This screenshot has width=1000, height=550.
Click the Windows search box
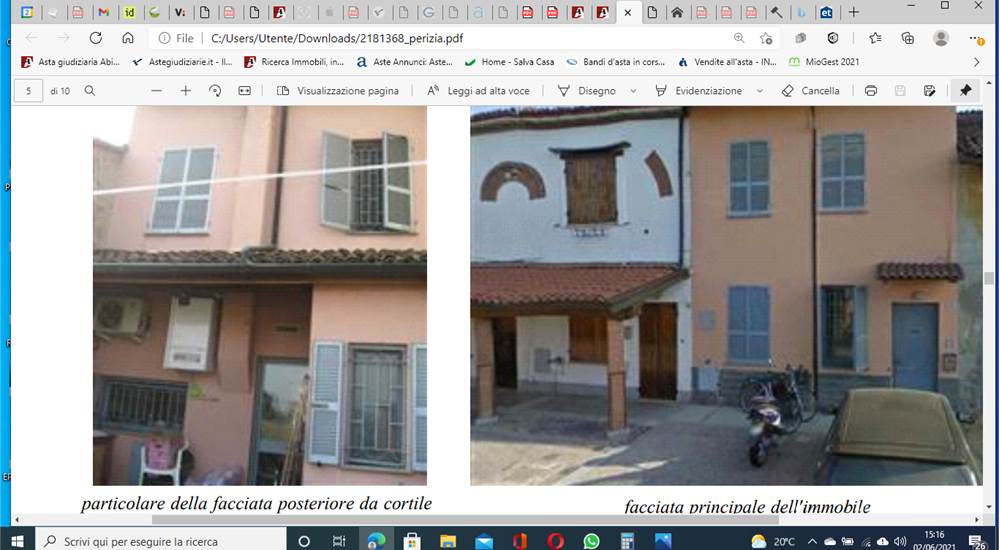point(160,541)
